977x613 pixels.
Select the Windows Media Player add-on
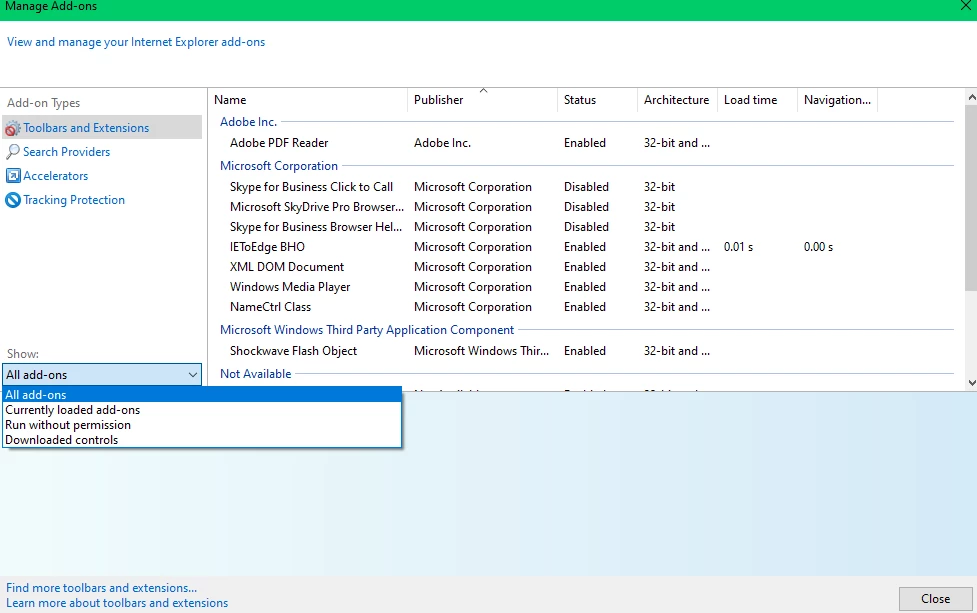(x=586, y=287)
